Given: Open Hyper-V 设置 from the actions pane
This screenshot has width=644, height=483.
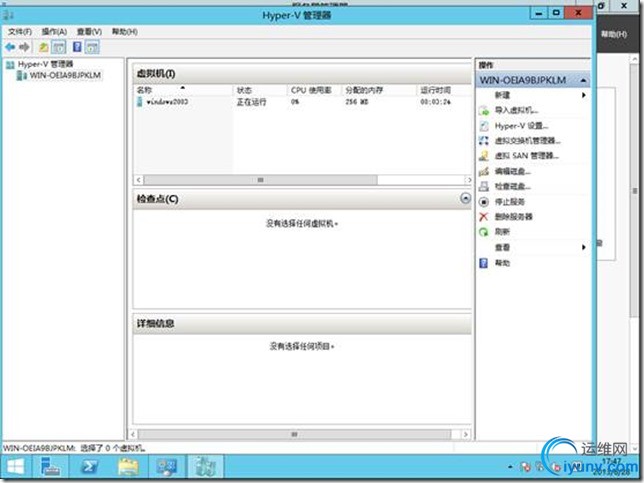Looking at the screenshot, I should click(521, 126).
